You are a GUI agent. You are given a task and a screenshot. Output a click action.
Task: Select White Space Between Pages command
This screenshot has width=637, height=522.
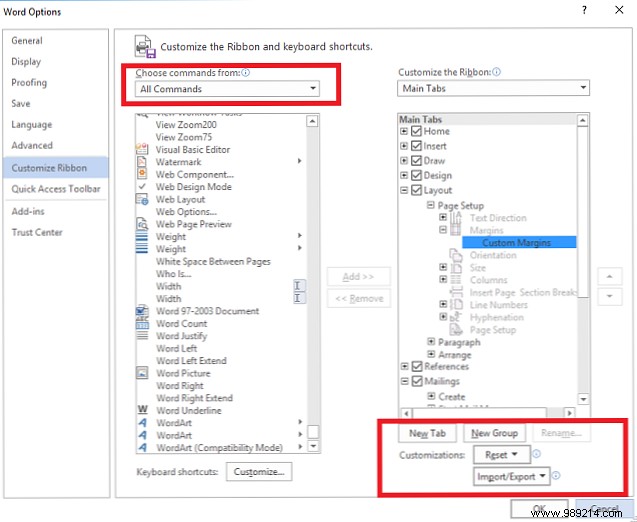213,261
